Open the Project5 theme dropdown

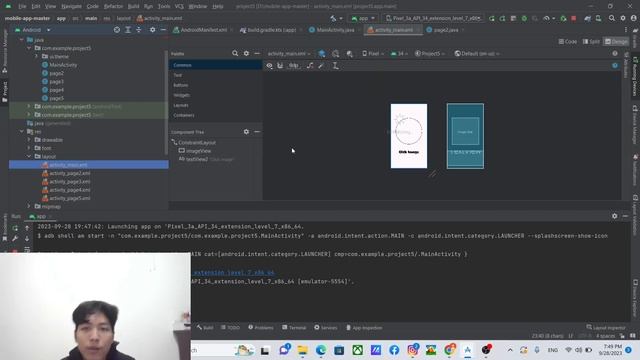(430, 53)
